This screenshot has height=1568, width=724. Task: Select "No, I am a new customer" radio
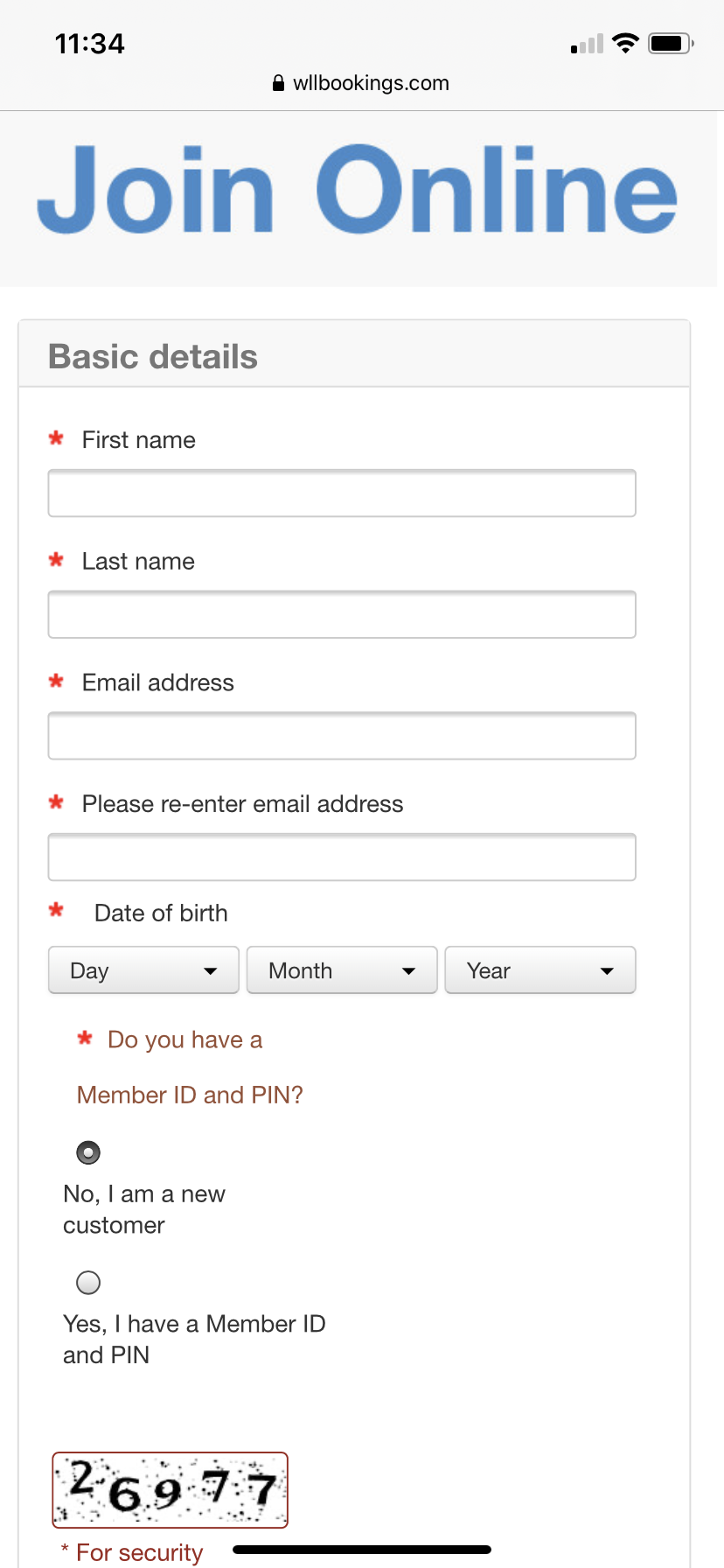point(88,1152)
